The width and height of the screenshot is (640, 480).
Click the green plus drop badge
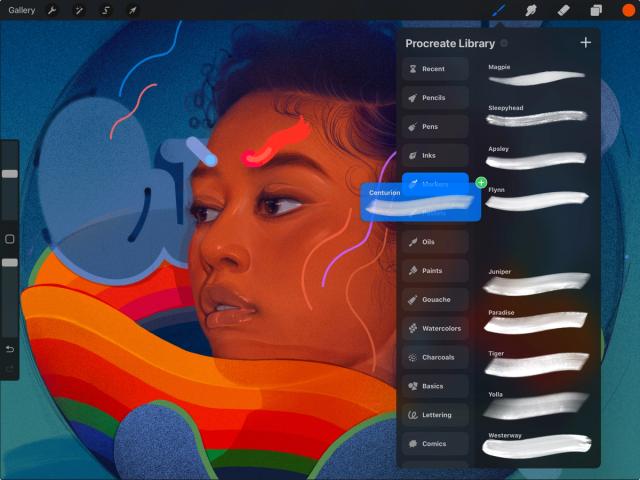(481, 182)
